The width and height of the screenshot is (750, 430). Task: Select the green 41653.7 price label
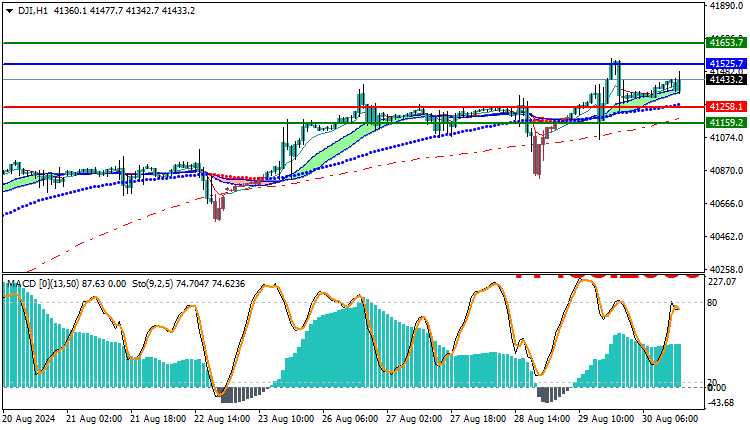[726, 43]
